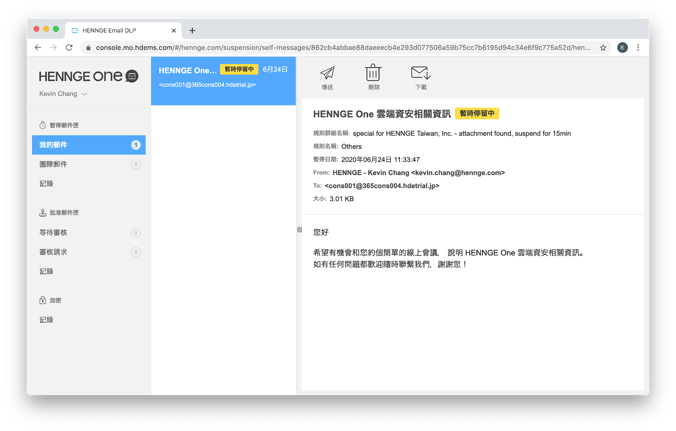Viewport: 676px width, 431px height.
Task: Open the Chrome three-dot menu
Action: click(638, 47)
